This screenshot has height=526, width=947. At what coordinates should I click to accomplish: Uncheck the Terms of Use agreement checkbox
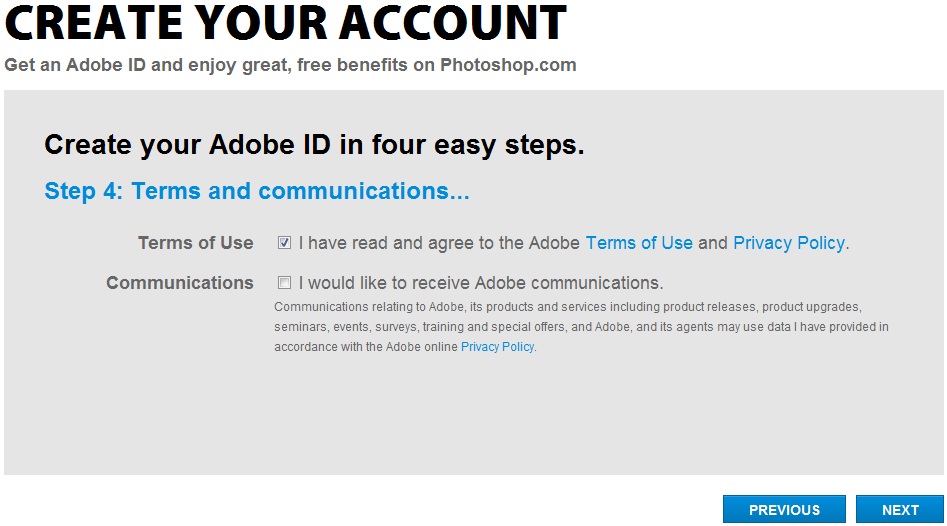(x=284, y=243)
